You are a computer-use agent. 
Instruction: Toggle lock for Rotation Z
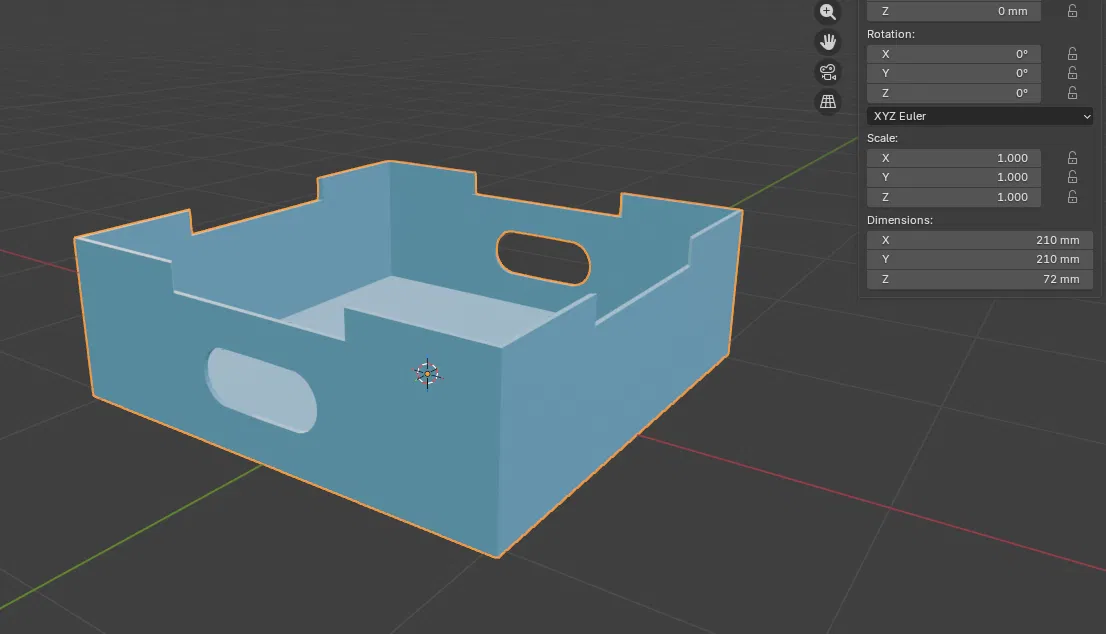(x=1072, y=93)
